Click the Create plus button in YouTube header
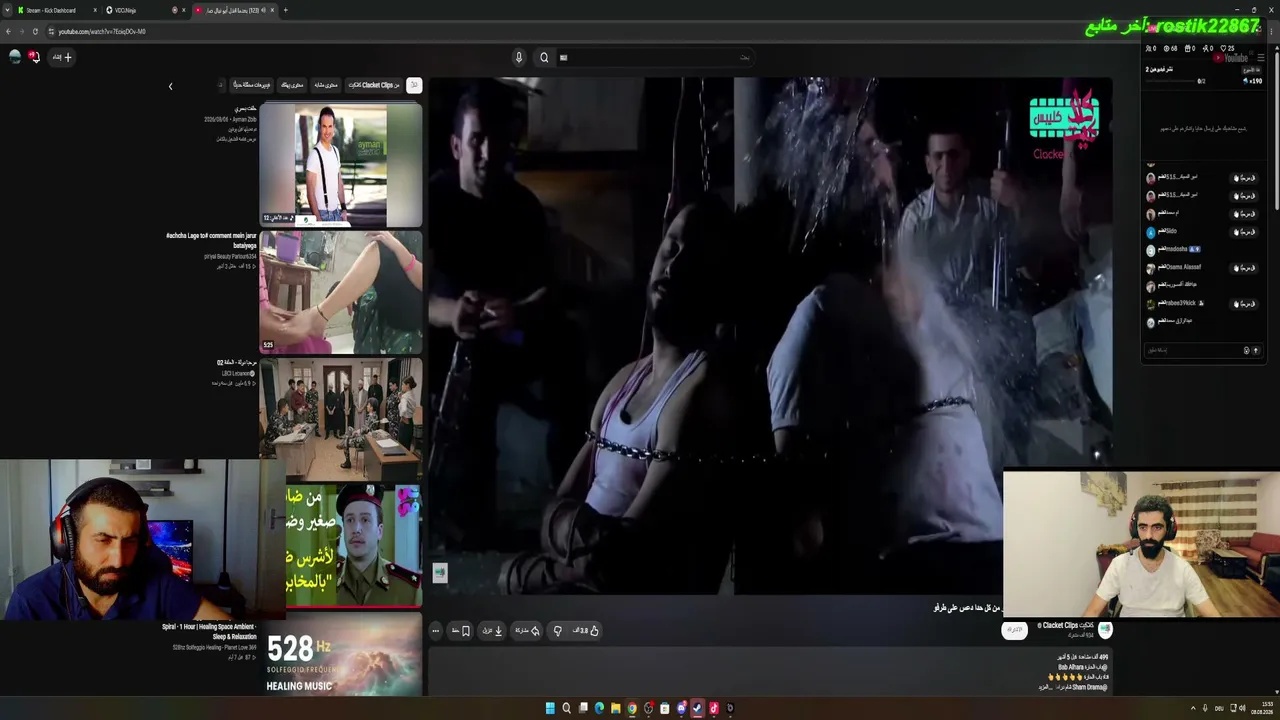 (63, 57)
